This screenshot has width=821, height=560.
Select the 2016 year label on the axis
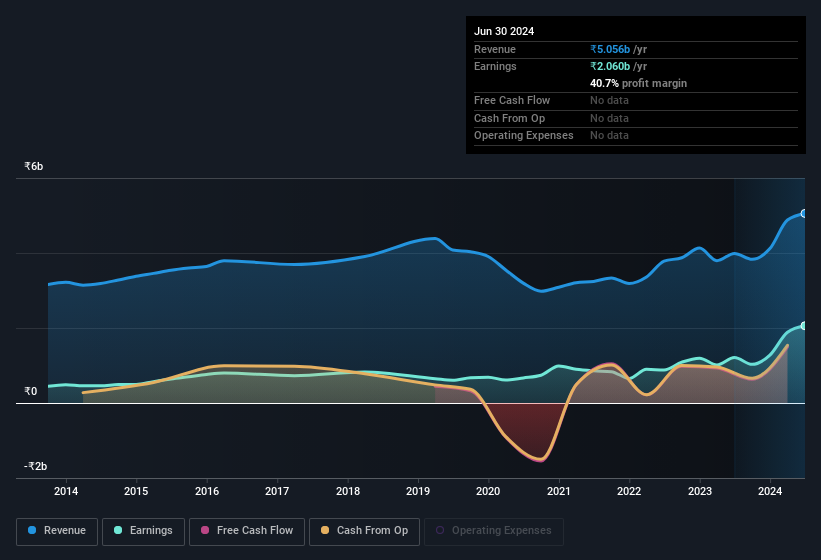[x=207, y=491]
